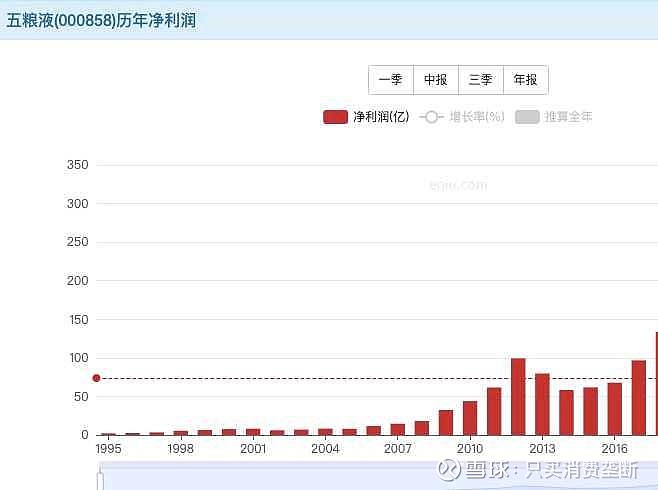This screenshot has height=490, width=658.
Task: Click the 2015 net profit bar
Action: [590, 411]
